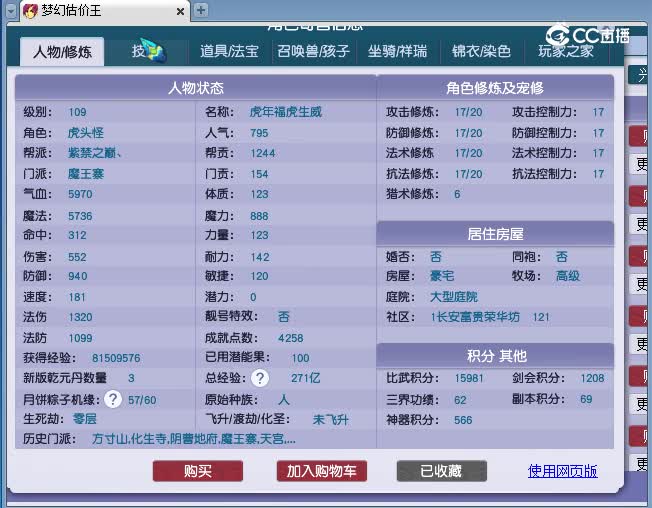Image resolution: width=652 pixels, height=508 pixels.
Task: Click the 法防 value 1099
Action: tap(80, 338)
